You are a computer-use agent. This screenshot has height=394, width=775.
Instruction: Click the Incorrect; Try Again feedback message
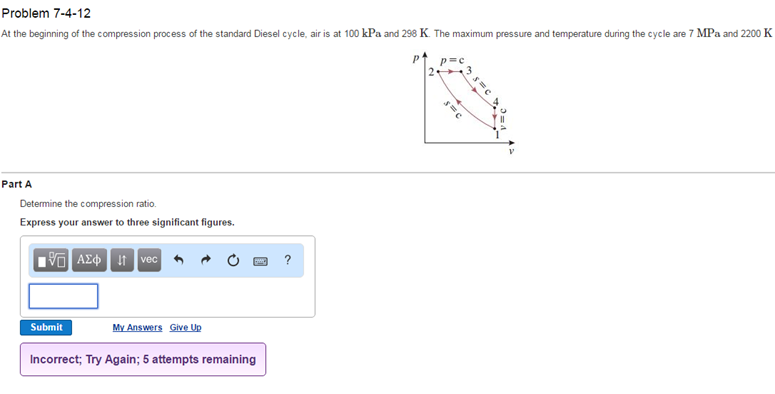[143, 359]
